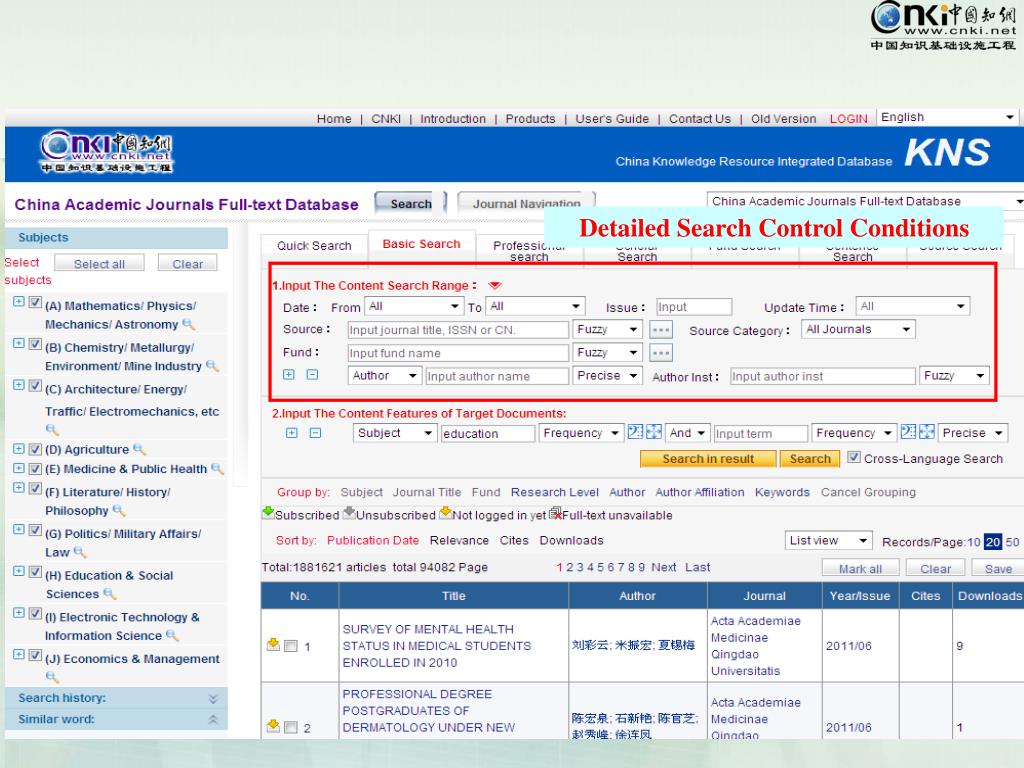The height and width of the screenshot is (768, 1024).
Task: Check result row 1 selection box
Action: (291, 646)
